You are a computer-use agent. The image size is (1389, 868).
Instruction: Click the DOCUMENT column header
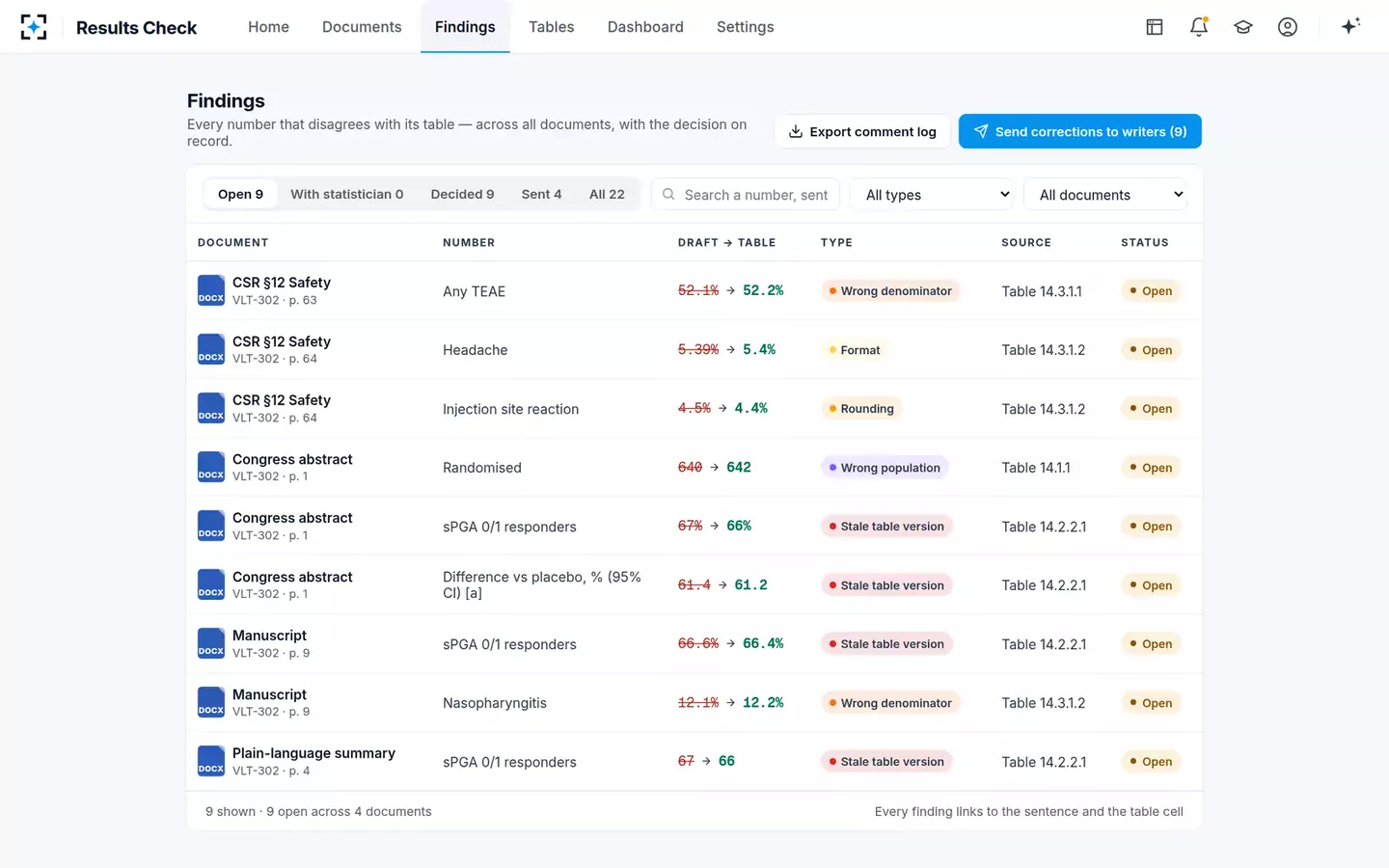pyautogui.click(x=232, y=243)
